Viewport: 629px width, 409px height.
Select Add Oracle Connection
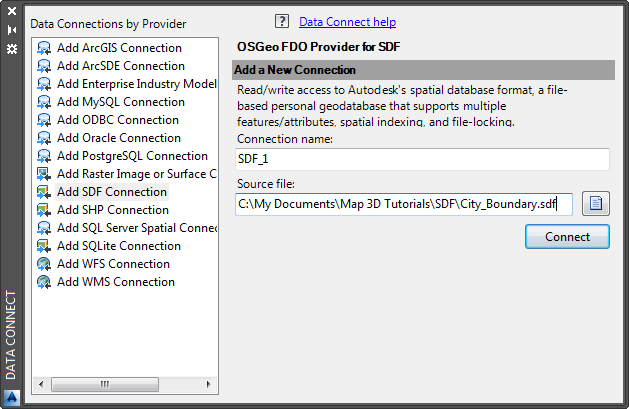click(119, 138)
